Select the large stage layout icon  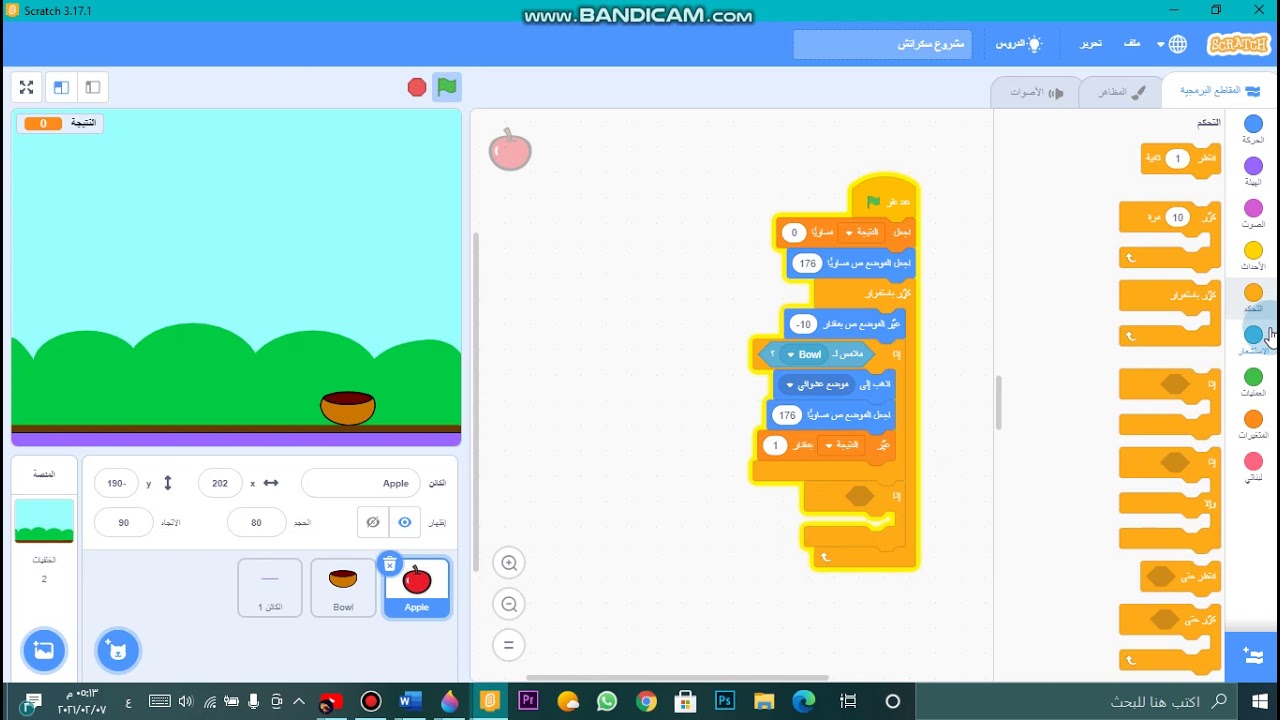[61, 87]
